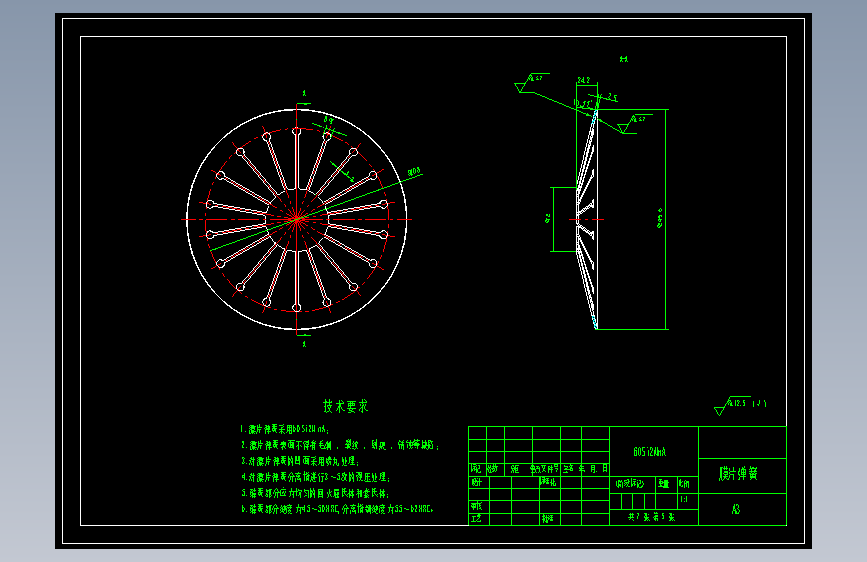867x562 pixels.
Task: Click the 12.5 surface roughness symbol above the title block
Action: [740, 405]
